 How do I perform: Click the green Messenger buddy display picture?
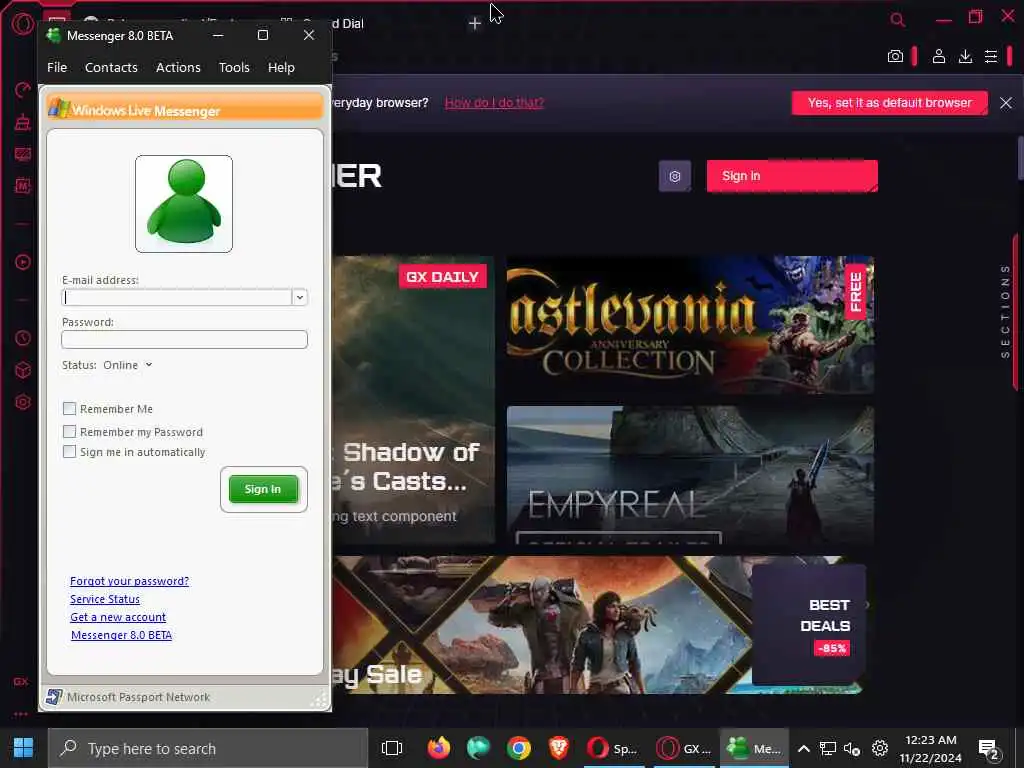point(184,204)
